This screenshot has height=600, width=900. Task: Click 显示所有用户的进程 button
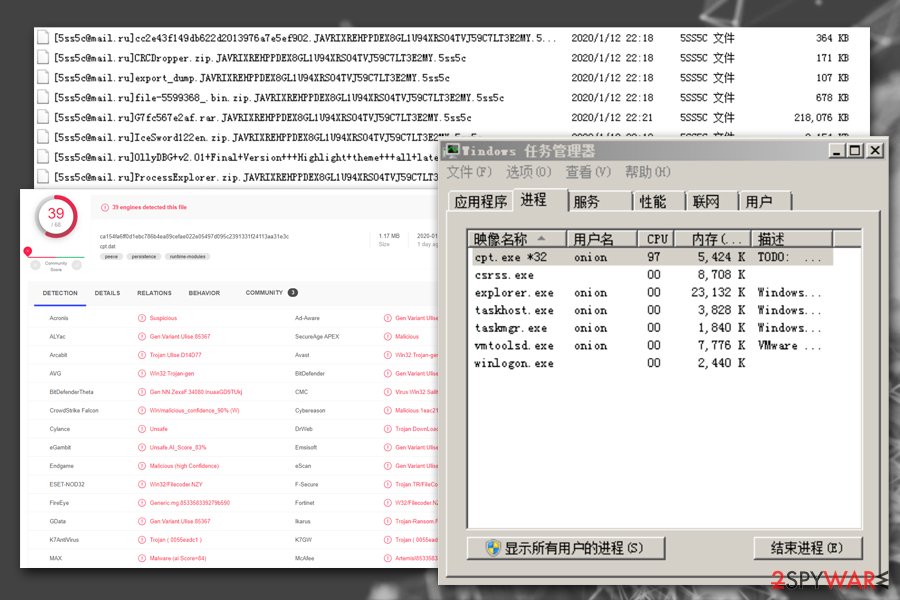[x=566, y=548]
